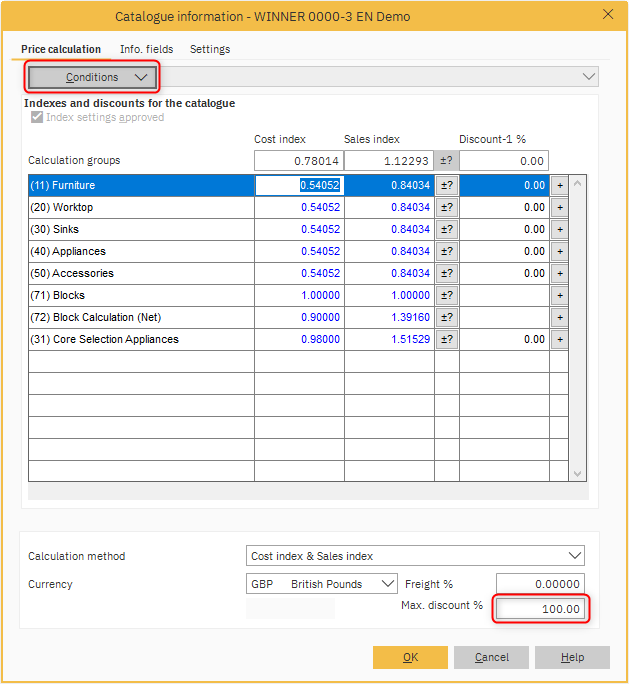Viewport: 629px width, 684px height.
Task: Expand the Calculation method combo box
Action: pyautogui.click(x=415, y=556)
